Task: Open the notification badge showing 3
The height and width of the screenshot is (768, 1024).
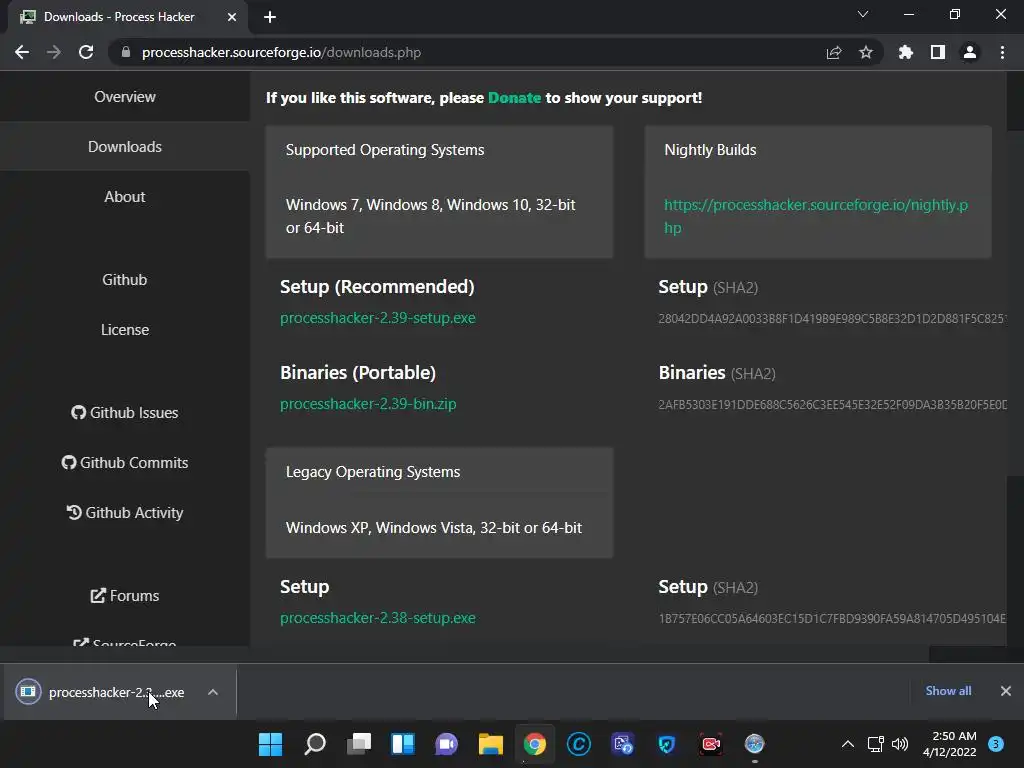Action: pyautogui.click(x=996, y=744)
